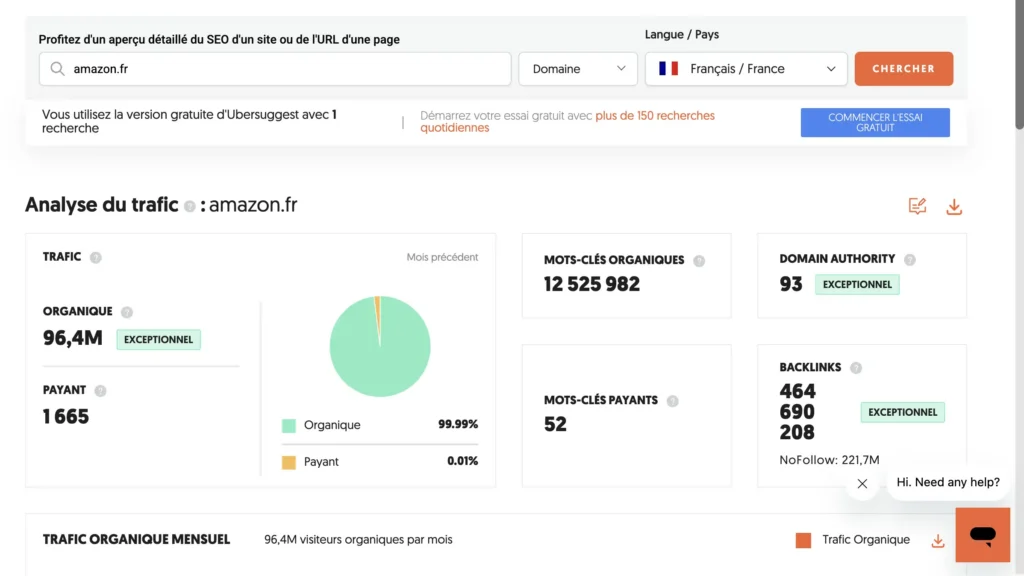Click the question mark next to DOMAIN AUTHORITY
This screenshot has width=1024, height=576.
(910, 258)
